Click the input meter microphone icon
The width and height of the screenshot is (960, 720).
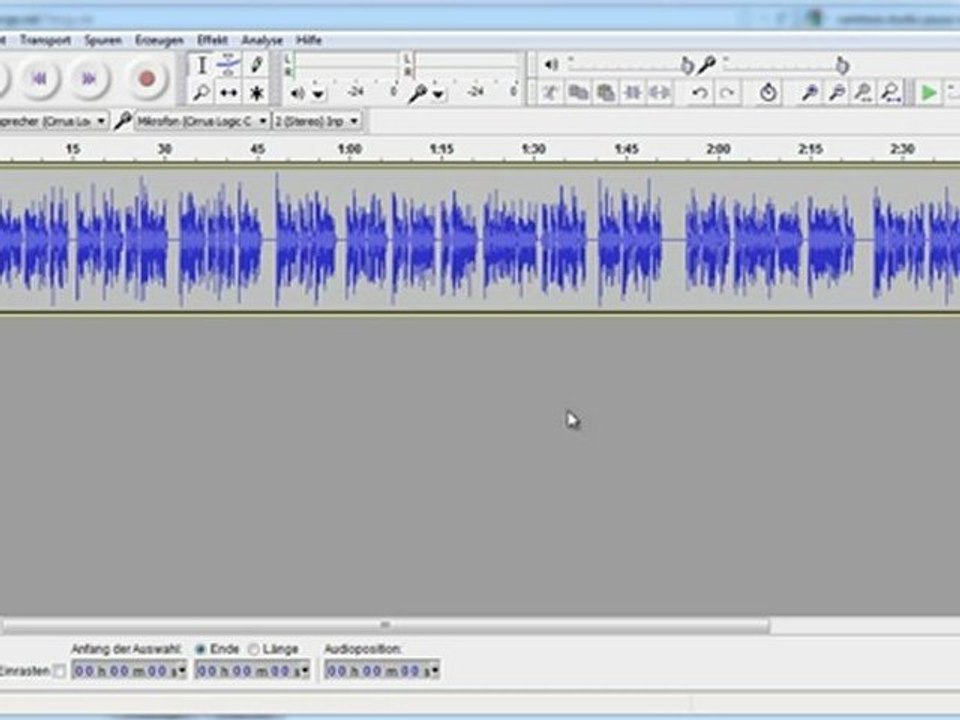point(418,94)
